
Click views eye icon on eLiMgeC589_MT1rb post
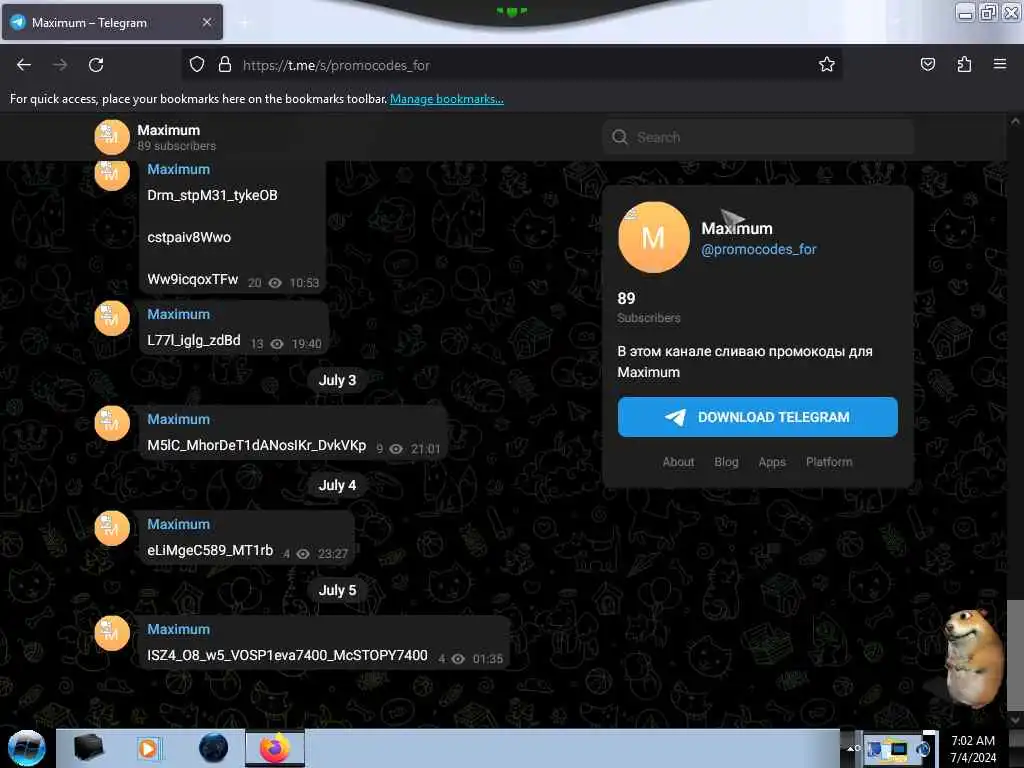(303, 554)
